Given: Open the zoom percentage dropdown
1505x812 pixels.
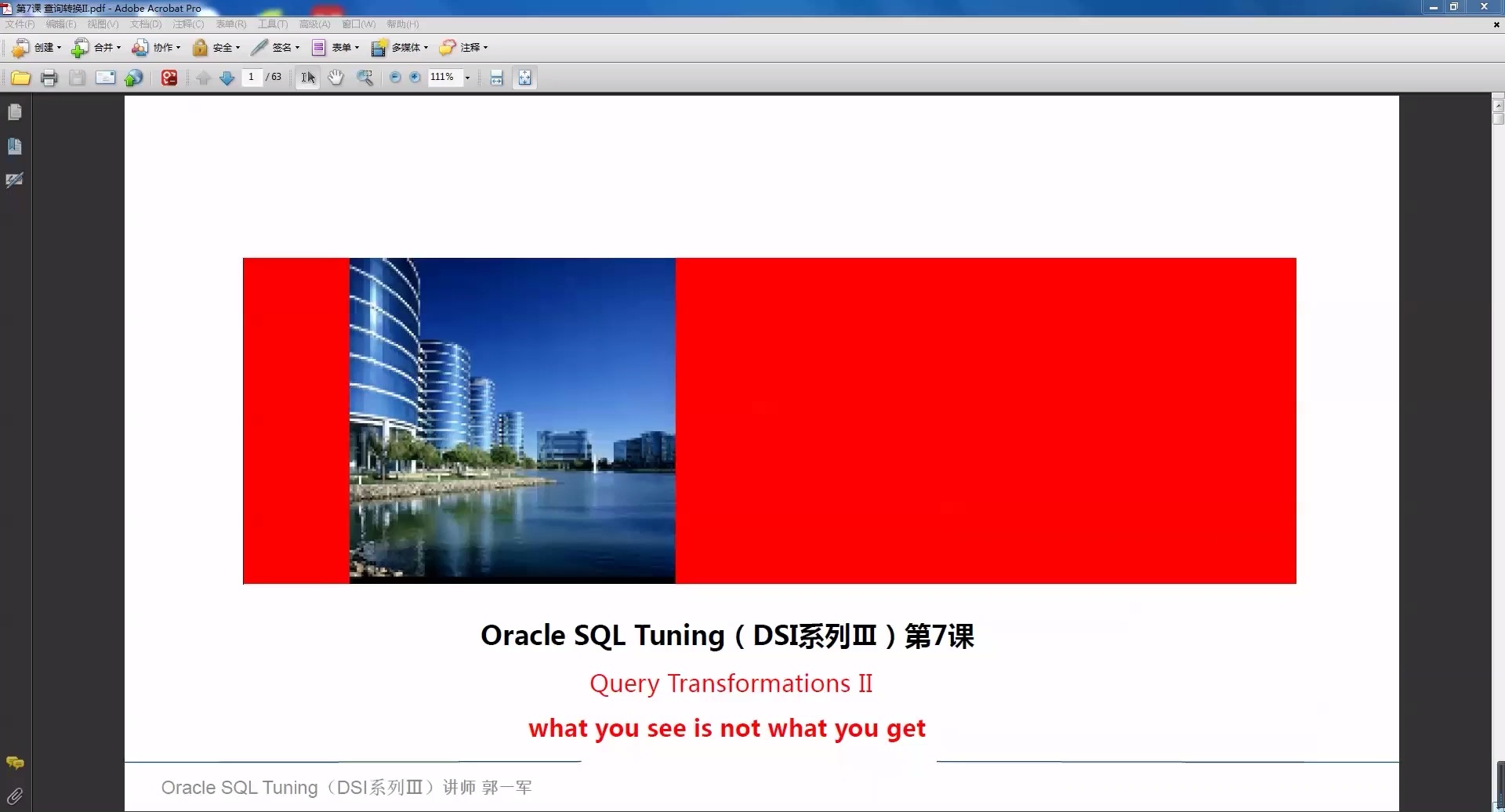Looking at the screenshot, I should click(467, 77).
